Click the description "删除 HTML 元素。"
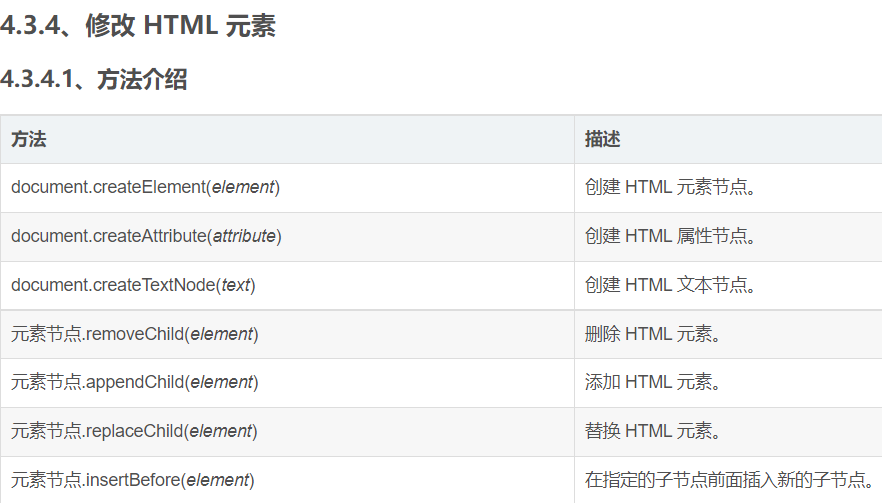 tap(652, 334)
